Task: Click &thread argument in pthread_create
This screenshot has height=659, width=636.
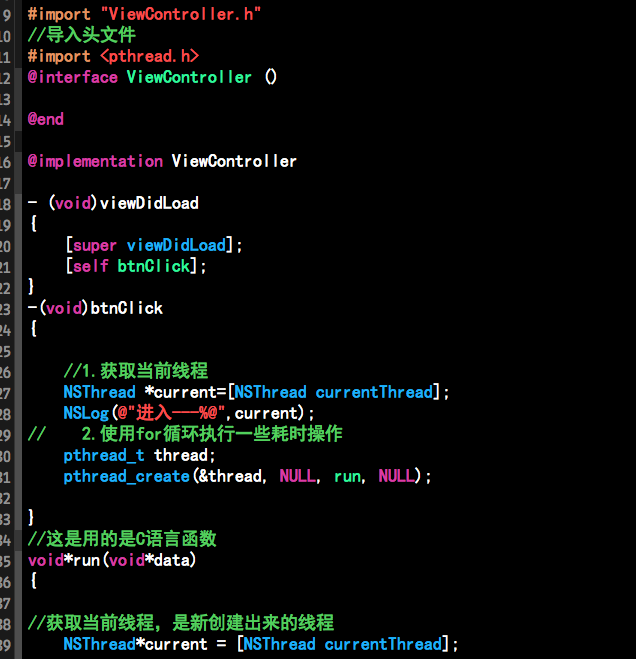Action: click(x=230, y=477)
